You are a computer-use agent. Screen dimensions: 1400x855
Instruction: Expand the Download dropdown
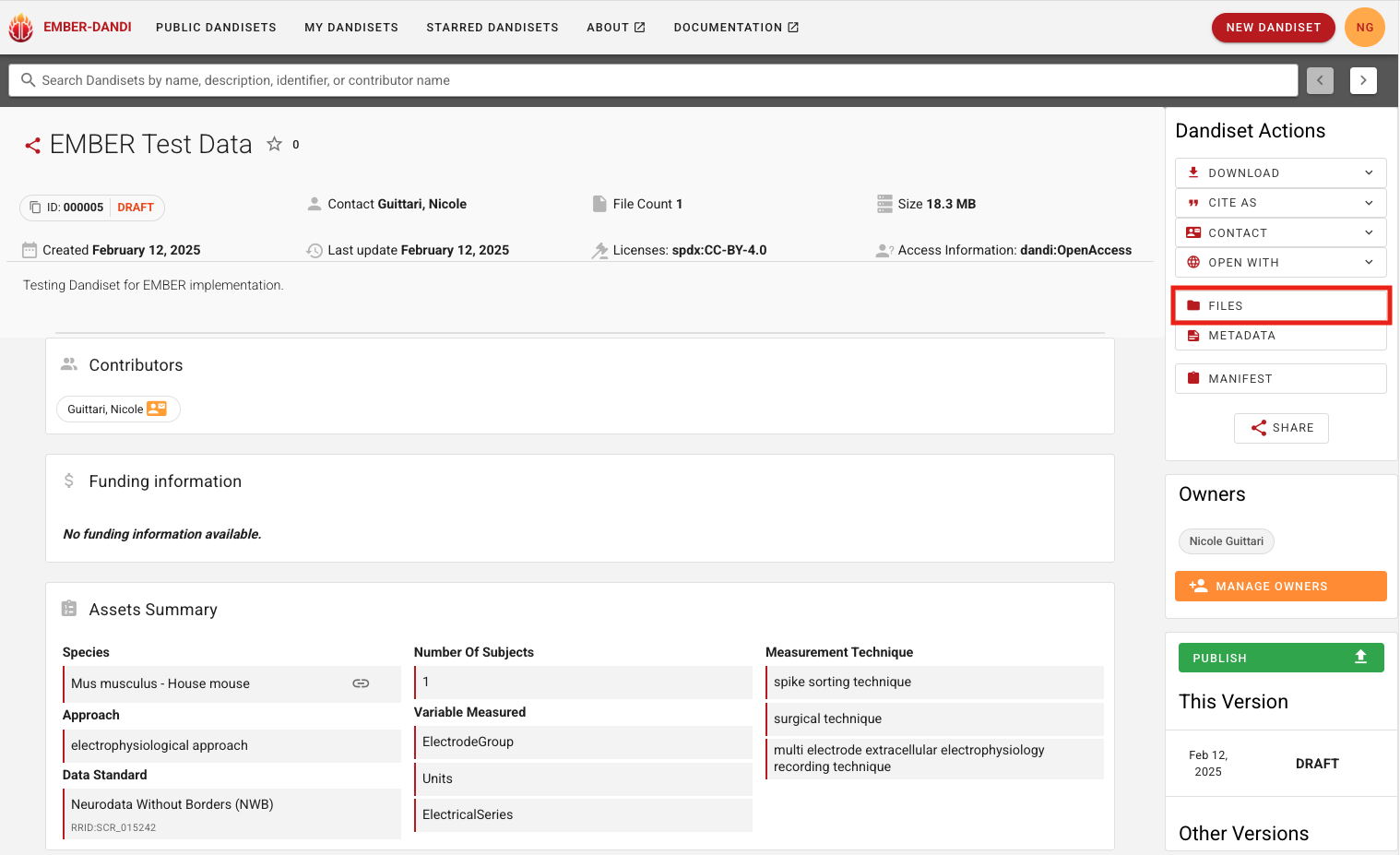[1281, 172]
